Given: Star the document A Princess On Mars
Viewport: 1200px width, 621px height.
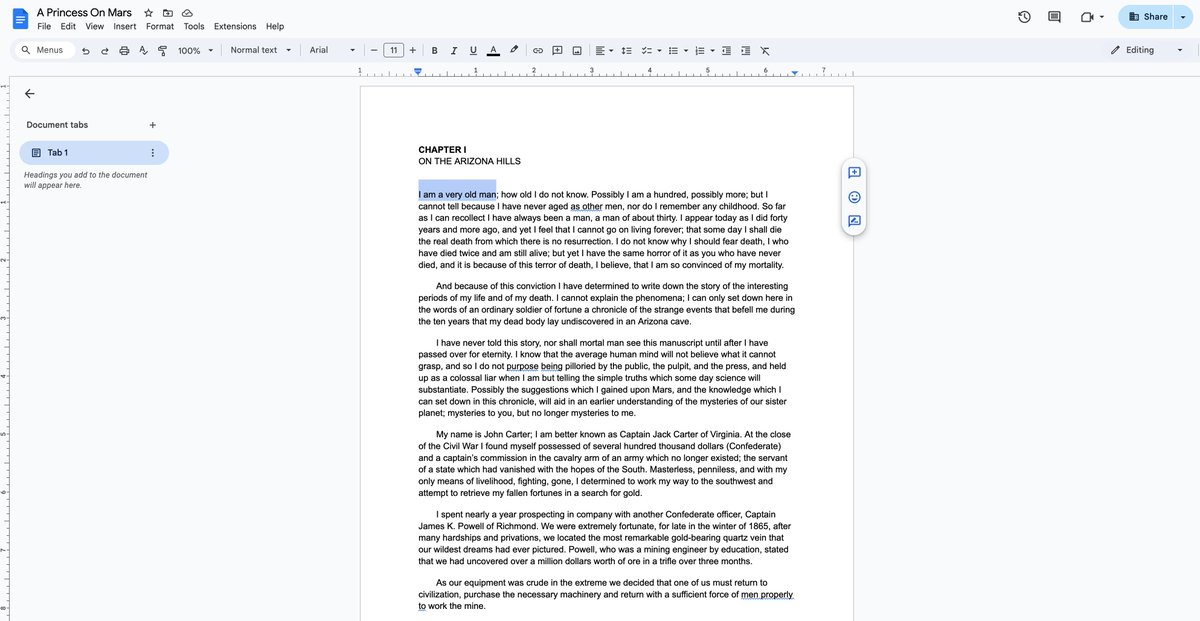Looking at the screenshot, I should (x=149, y=13).
